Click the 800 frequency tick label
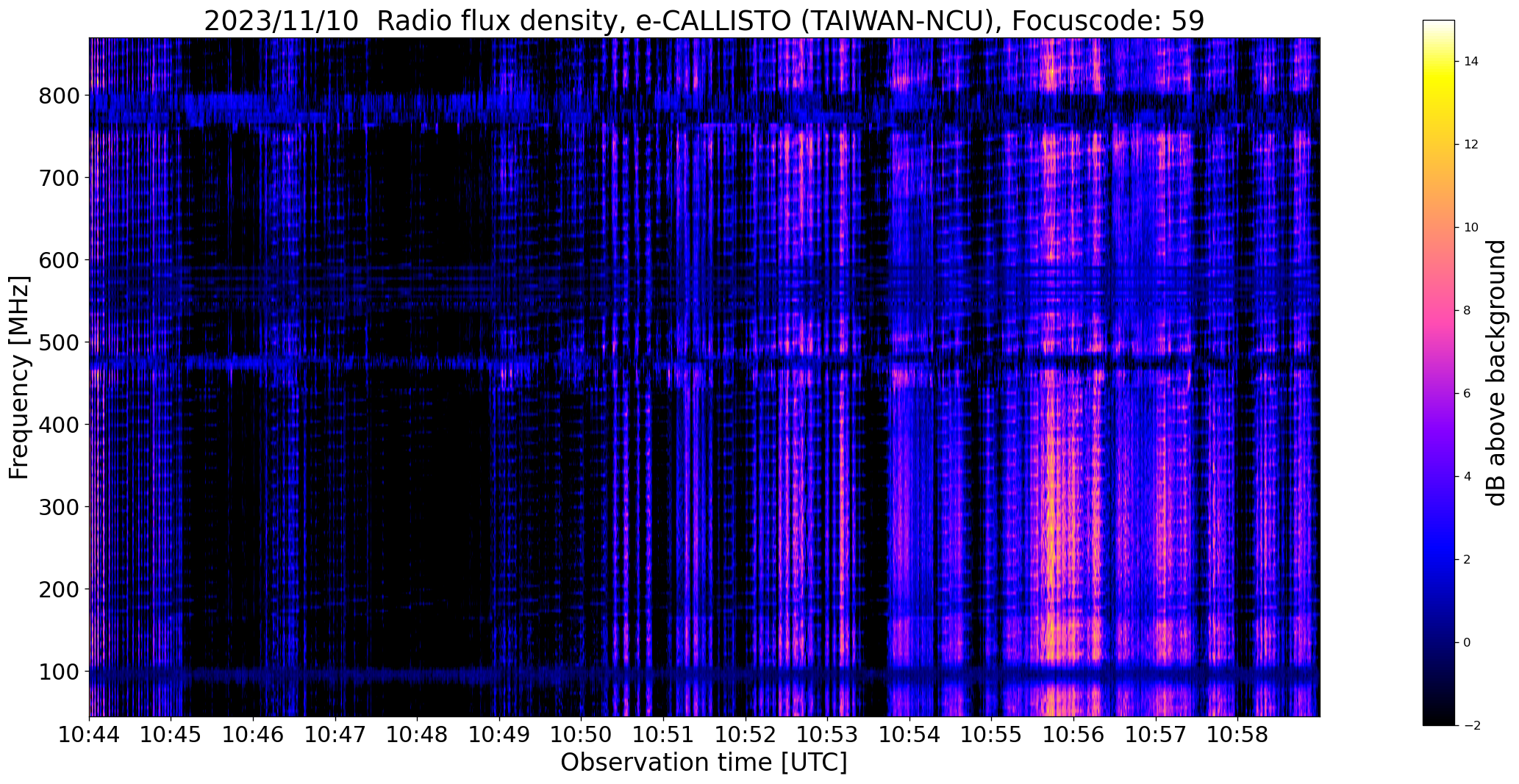 pyautogui.click(x=58, y=96)
